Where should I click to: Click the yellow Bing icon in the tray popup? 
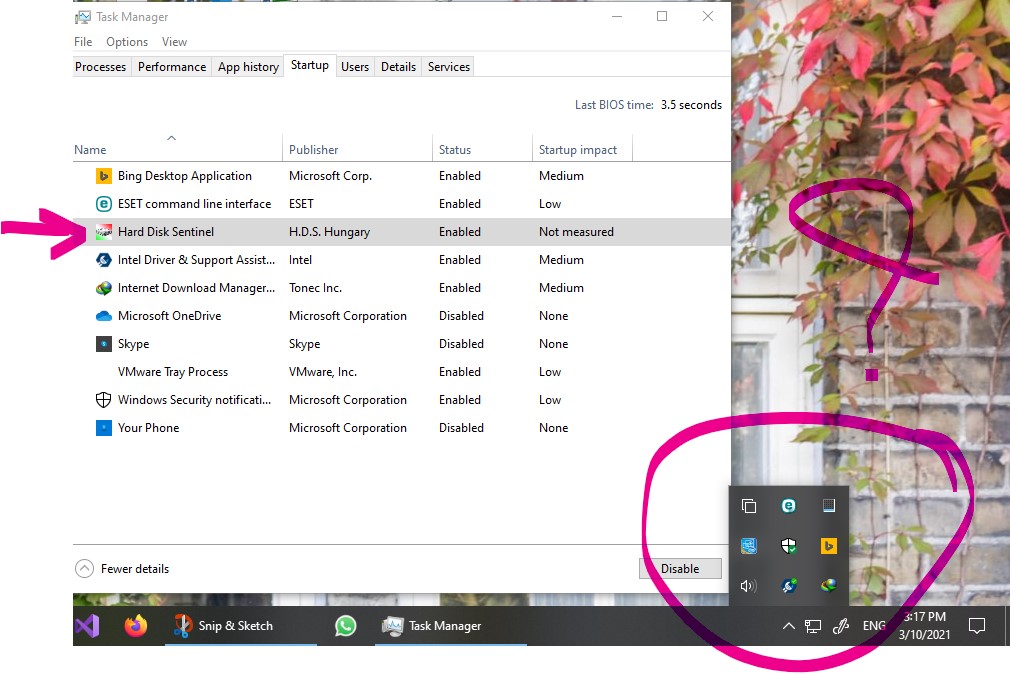pos(828,546)
